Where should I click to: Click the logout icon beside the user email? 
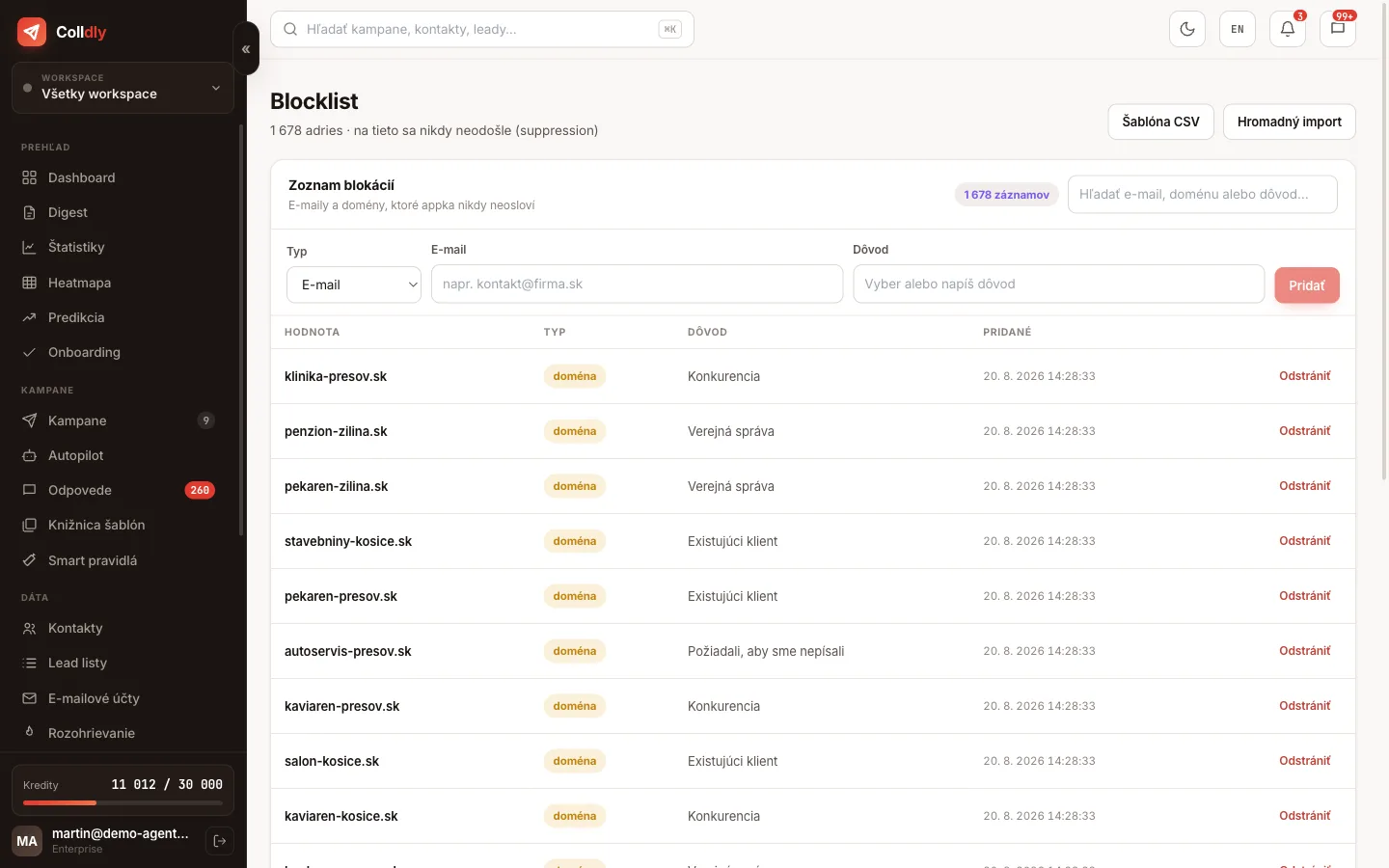click(220, 841)
